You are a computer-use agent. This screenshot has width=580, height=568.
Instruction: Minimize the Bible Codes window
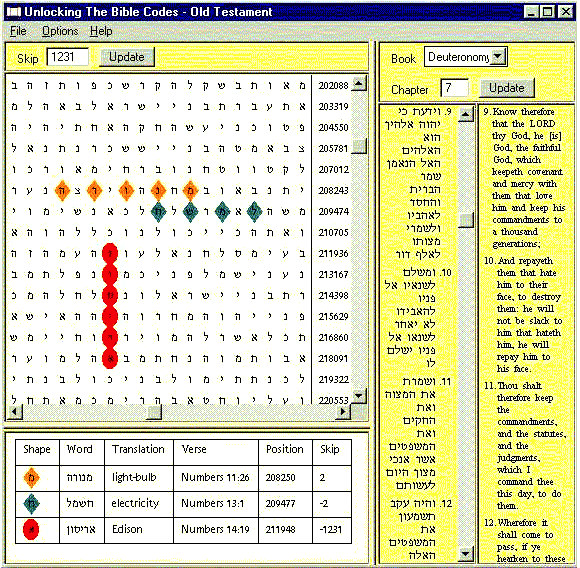531,12
